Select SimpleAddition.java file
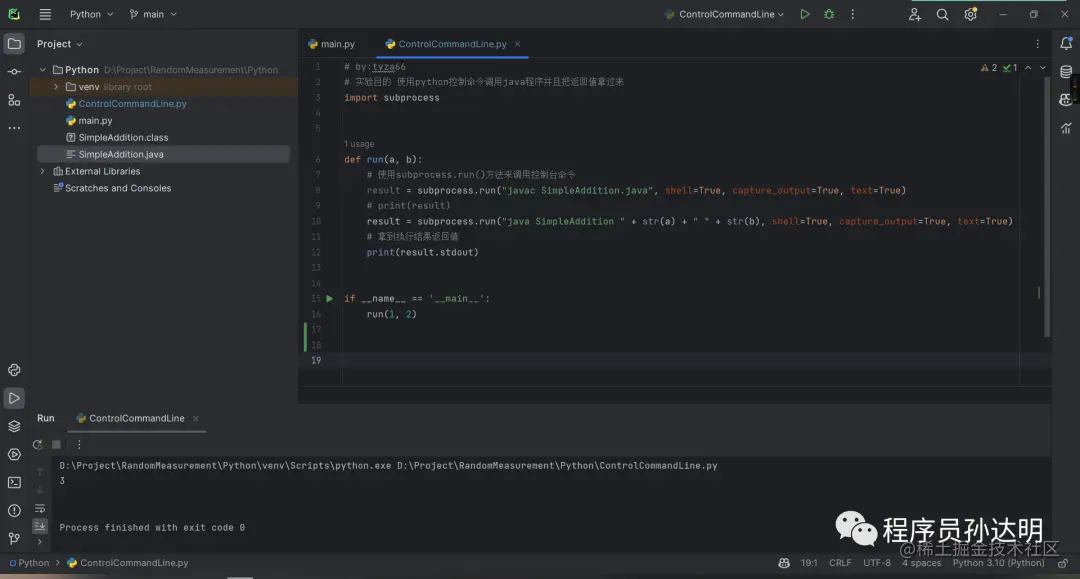This screenshot has height=579, width=1080. (121, 154)
